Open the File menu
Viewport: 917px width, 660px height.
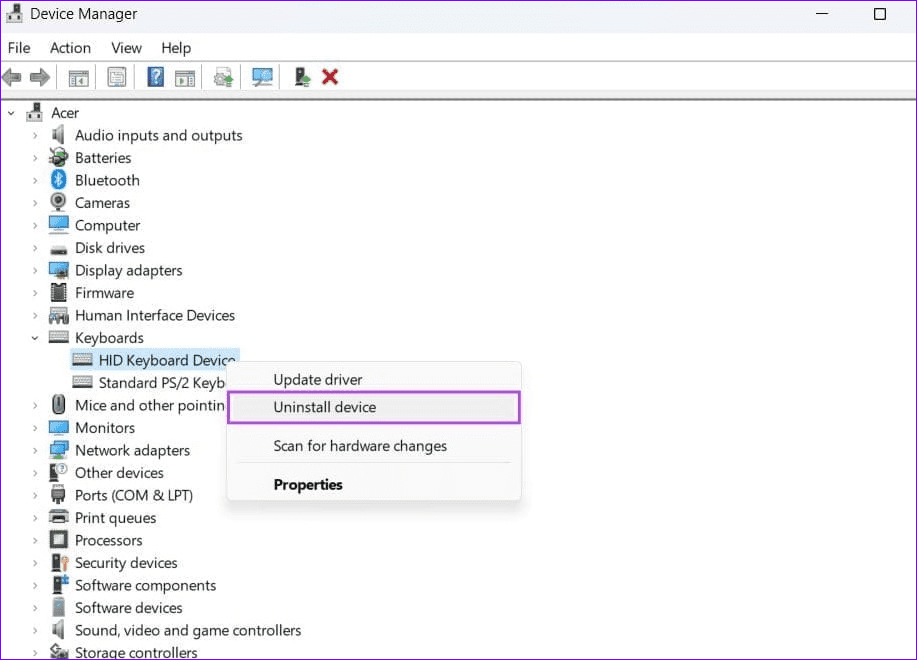point(19,47)
